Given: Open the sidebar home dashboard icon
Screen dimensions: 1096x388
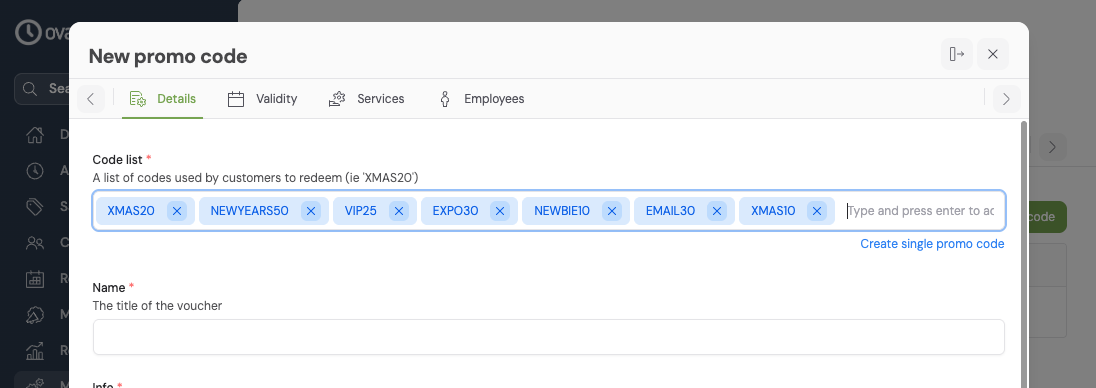Looking at the screenshot, I should tap(34, 135).
